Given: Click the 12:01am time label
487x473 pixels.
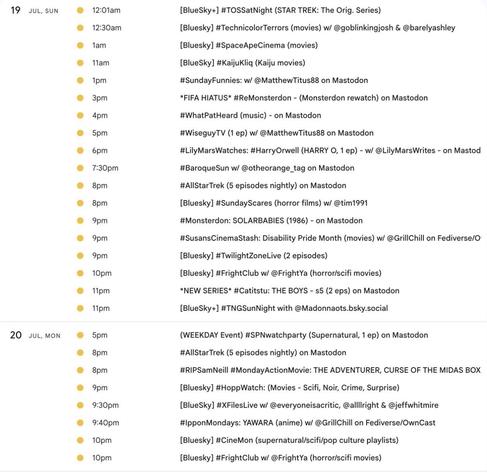Looking at the screenshot, I should (x=106, y=10).
